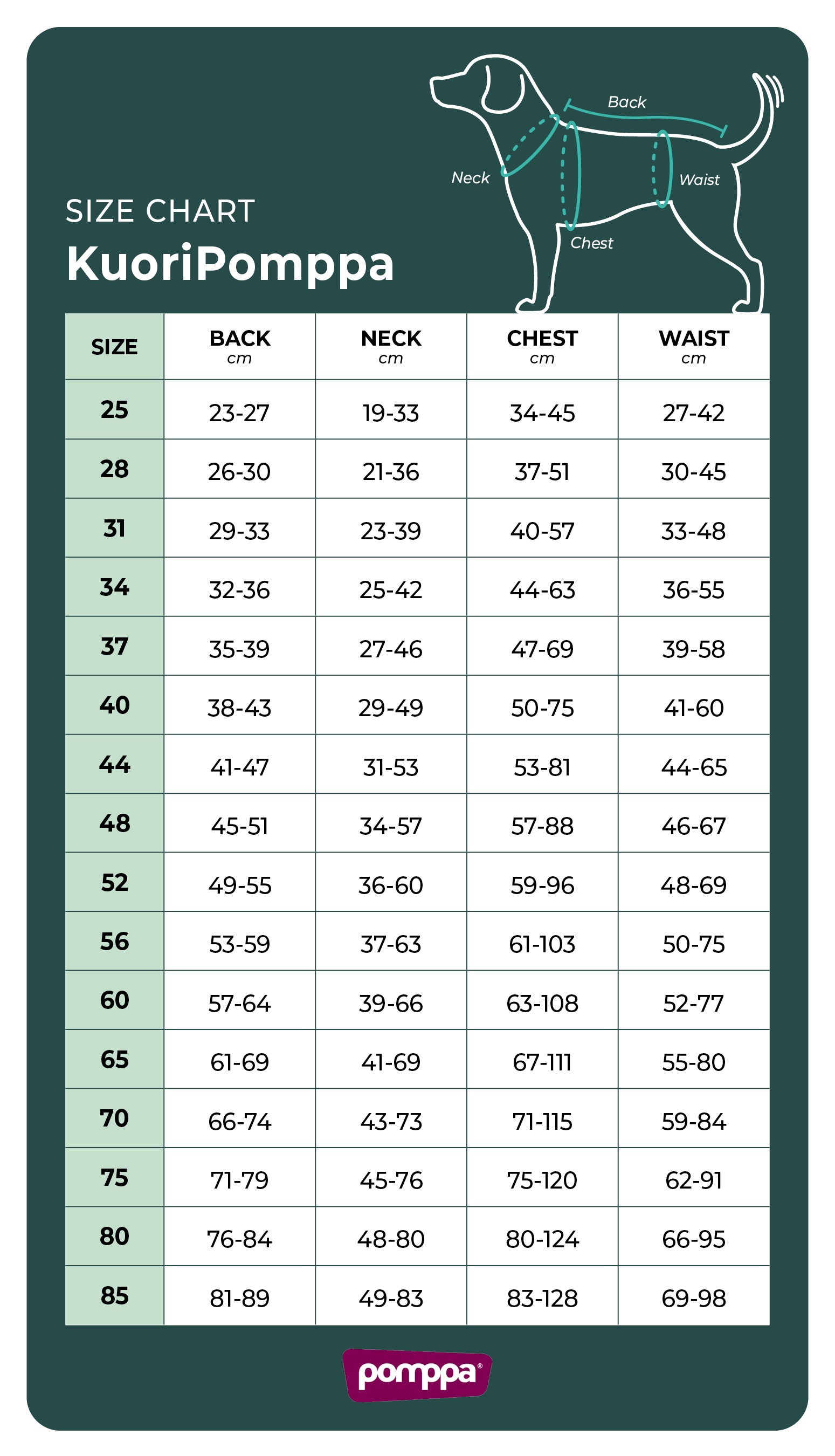
Task: Select the BACK cm column header
Action: click(x=240, y=346)
